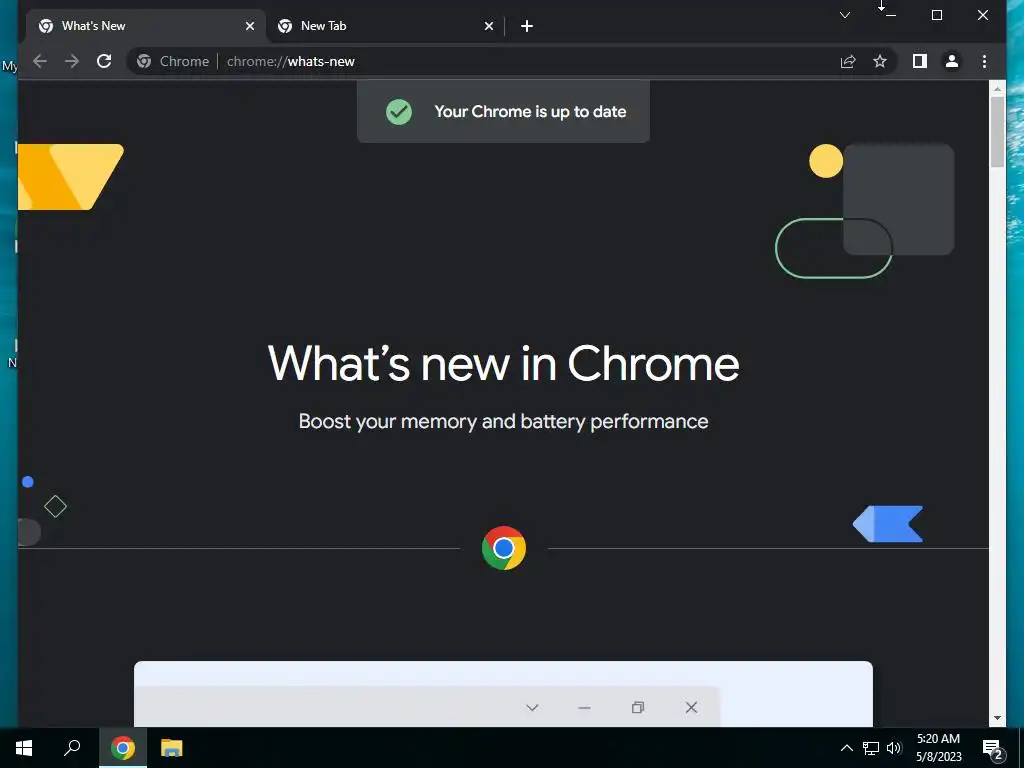Click the green checkmark update icon
Image resolution: width=1024 pixels, height=768 pixels.
pyautogui.click(x=398, y=112)
